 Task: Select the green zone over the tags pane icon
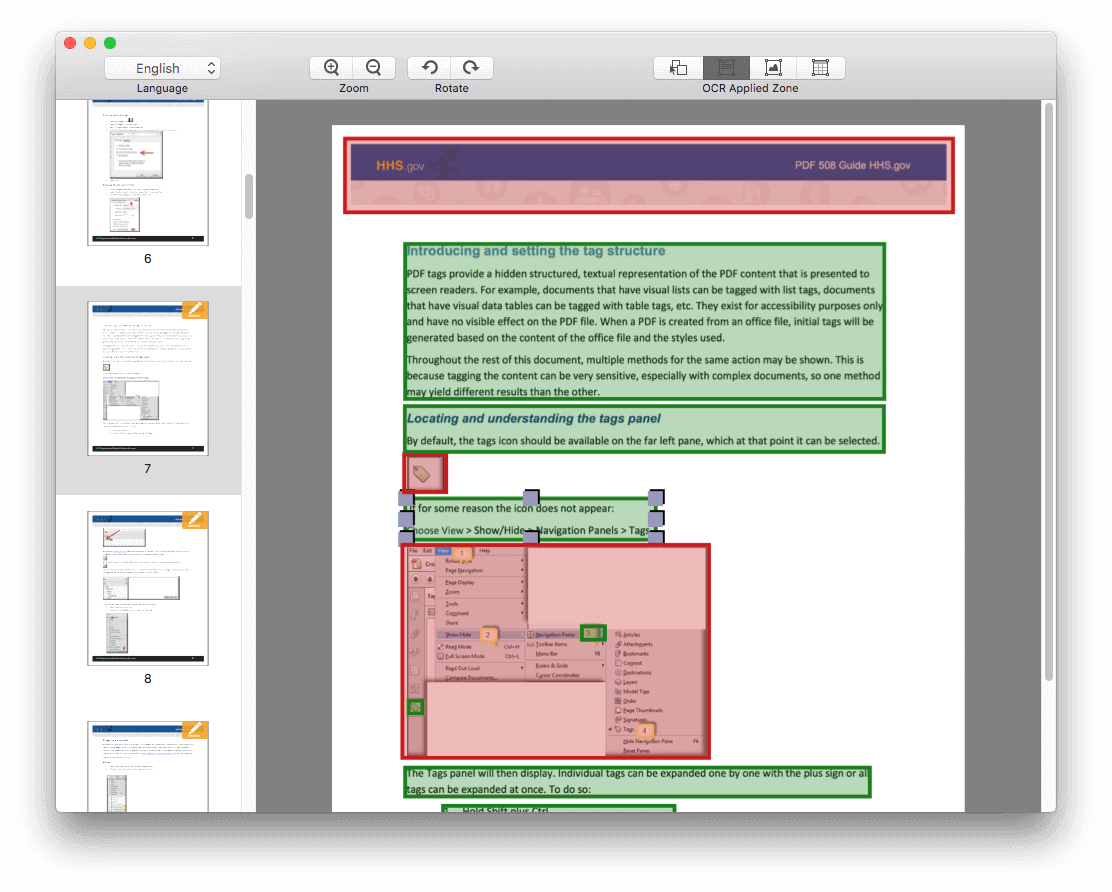(416, 707)
